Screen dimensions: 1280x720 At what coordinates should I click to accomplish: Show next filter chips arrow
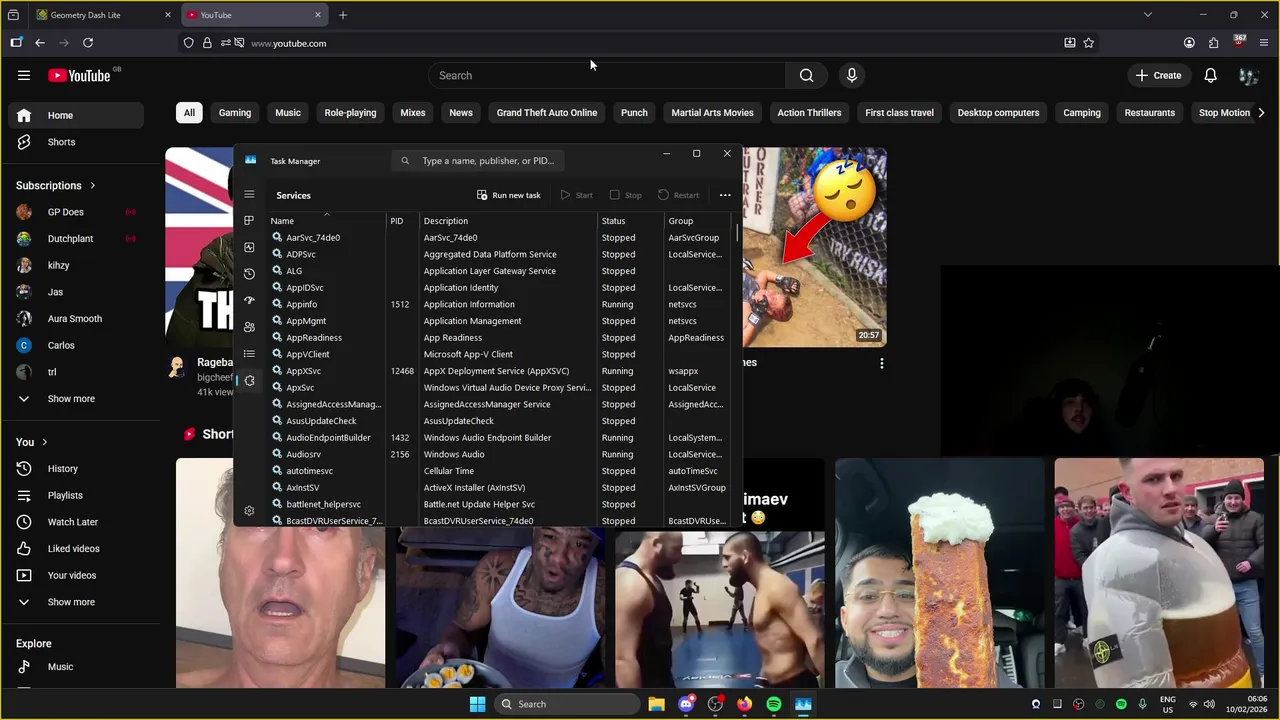tap(1261, 113)
